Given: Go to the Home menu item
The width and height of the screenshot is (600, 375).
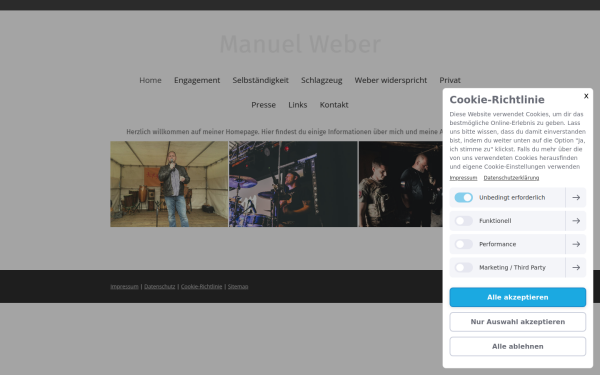Looking at the screenshot, I should coord(150,80).
